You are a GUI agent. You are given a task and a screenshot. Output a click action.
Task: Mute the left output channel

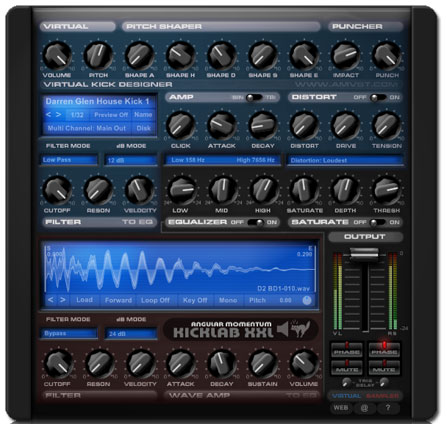[x=347, y=367]
